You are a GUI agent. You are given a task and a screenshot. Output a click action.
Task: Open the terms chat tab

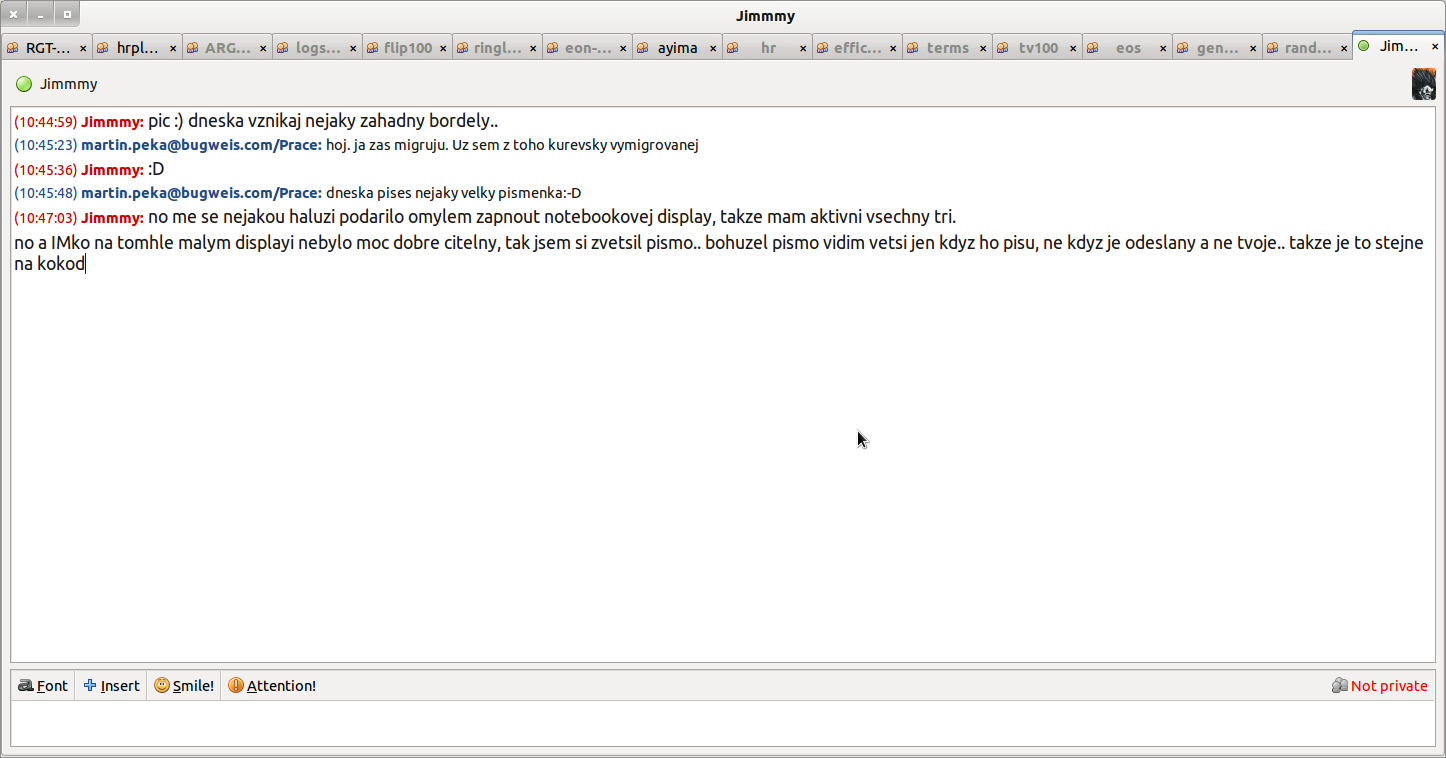point(947,48)
